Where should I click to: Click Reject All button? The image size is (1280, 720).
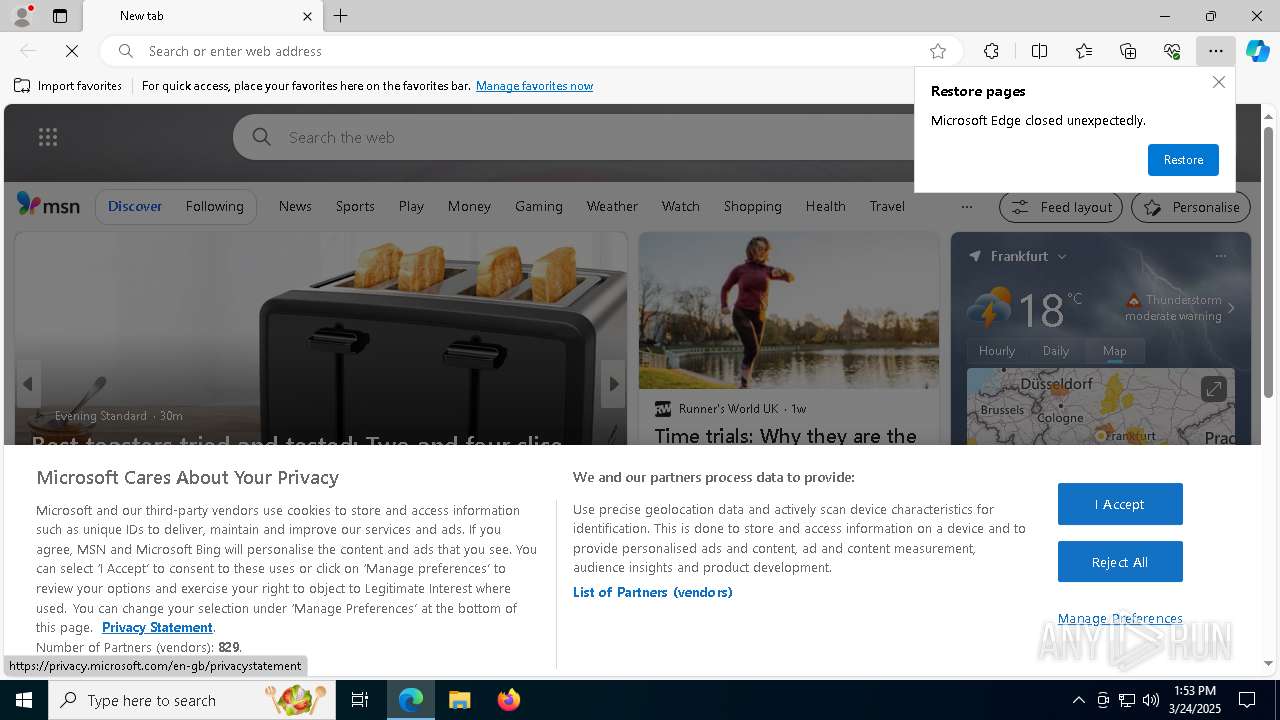(1120, 562)
